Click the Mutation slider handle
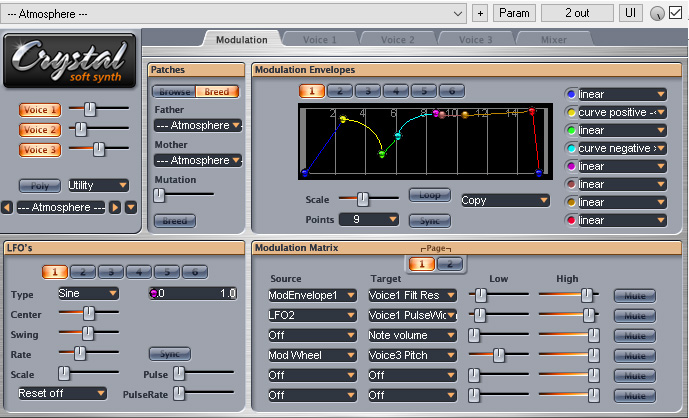The image size is (689, 418). pos(159,195)
